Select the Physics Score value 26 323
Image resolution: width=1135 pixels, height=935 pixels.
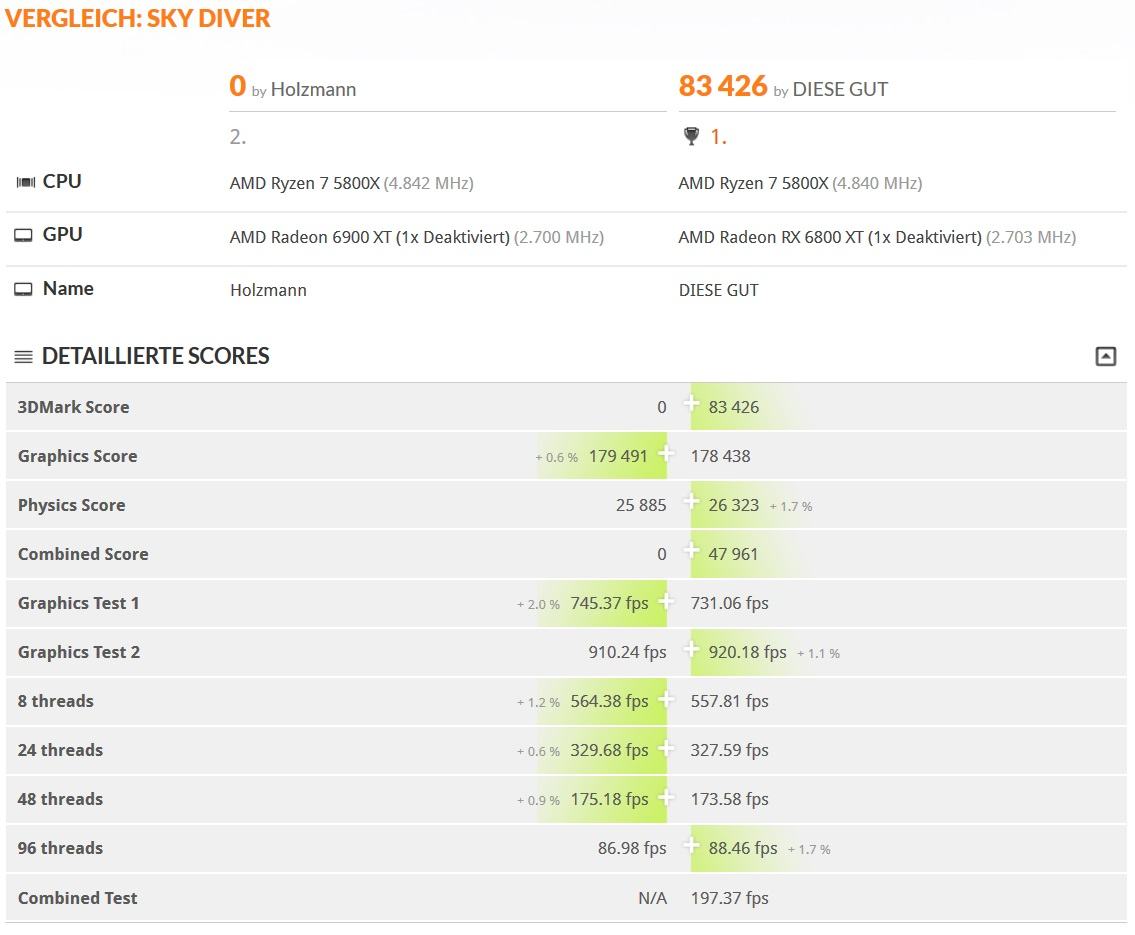pyautogui.click(x=734, y=505)
